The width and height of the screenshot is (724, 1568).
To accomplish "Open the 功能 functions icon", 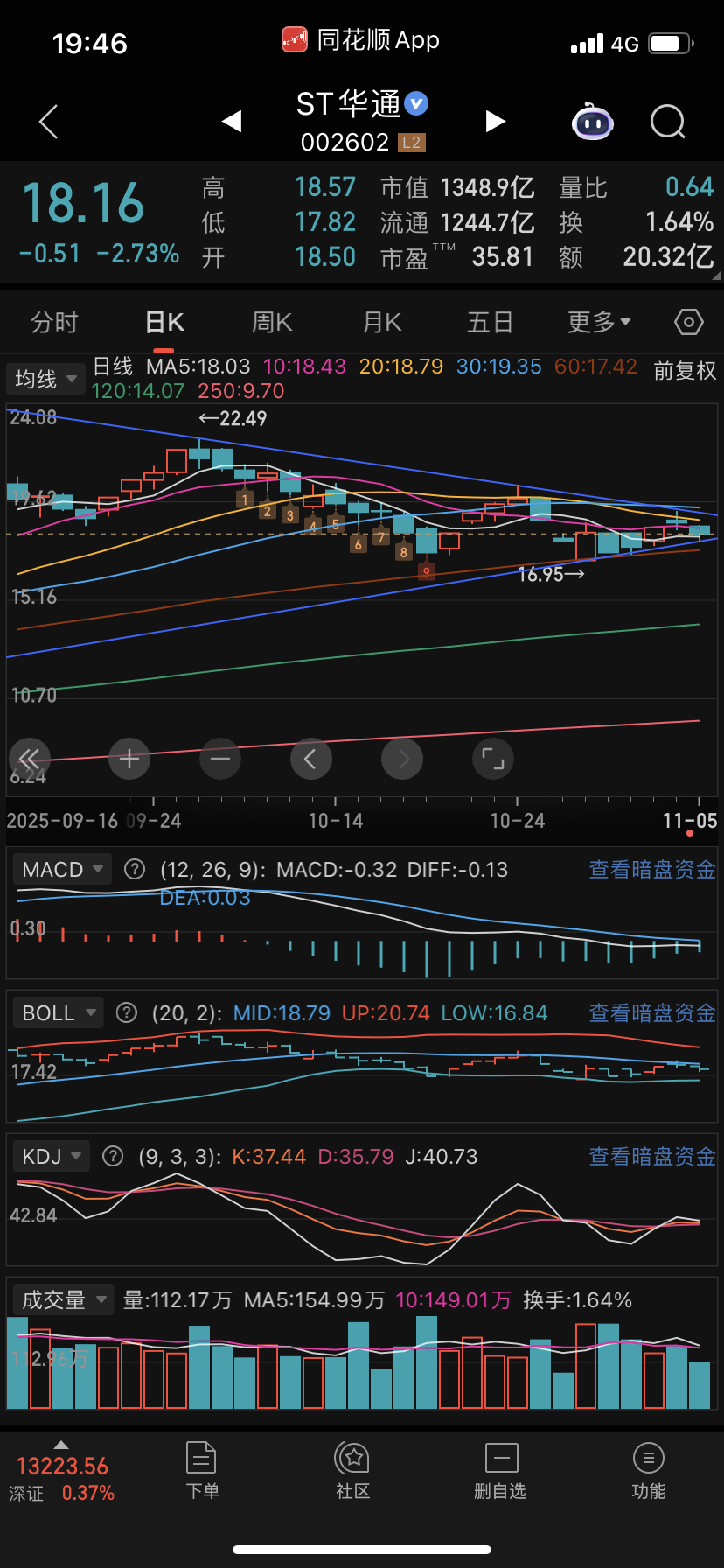I will (648, 1458).
